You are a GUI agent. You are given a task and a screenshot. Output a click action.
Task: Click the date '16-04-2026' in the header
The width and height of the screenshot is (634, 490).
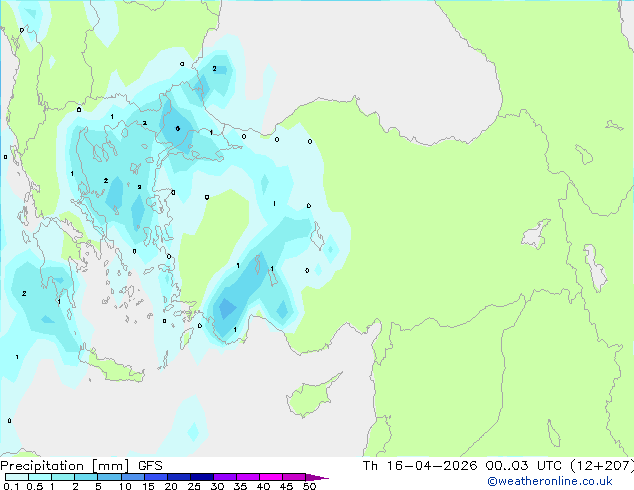click(x=432, y=466)
